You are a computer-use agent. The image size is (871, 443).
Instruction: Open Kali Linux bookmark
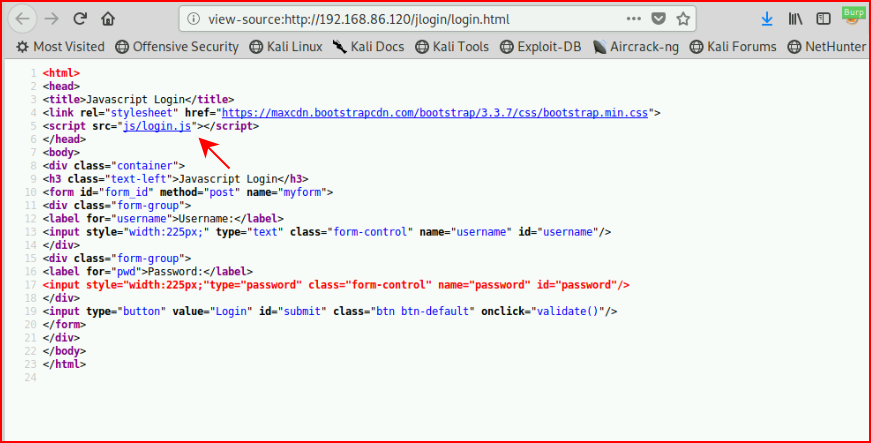coord(286,47)
